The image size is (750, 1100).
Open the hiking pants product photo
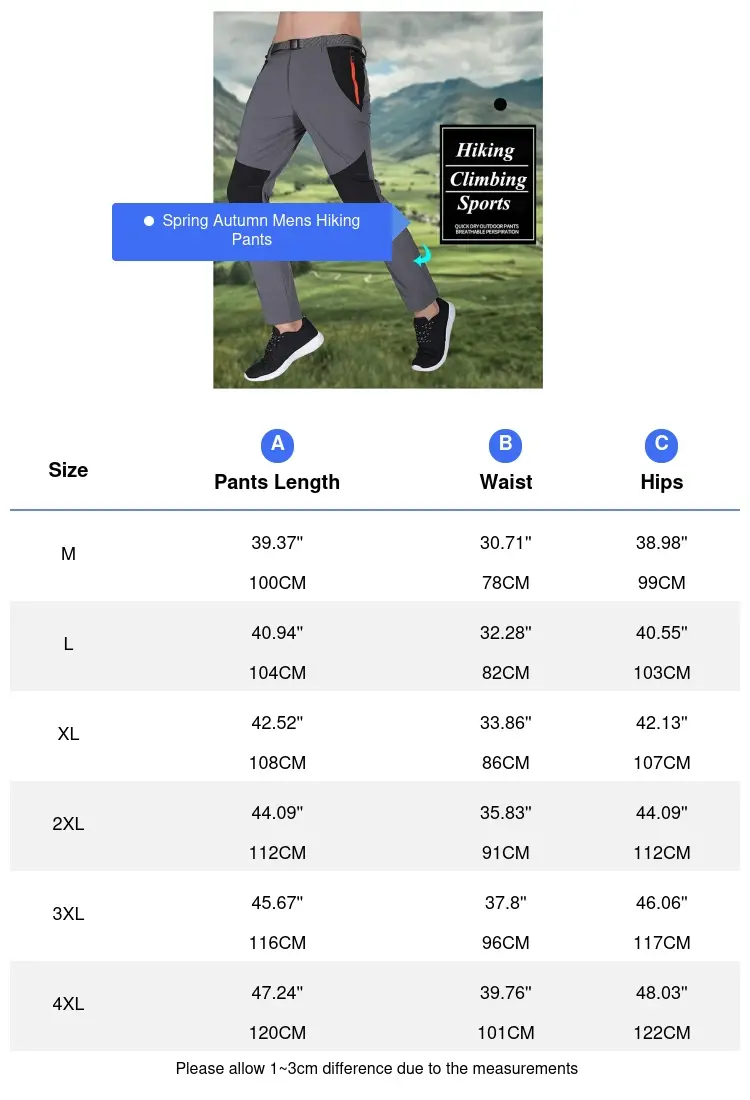tap(377, 200)
